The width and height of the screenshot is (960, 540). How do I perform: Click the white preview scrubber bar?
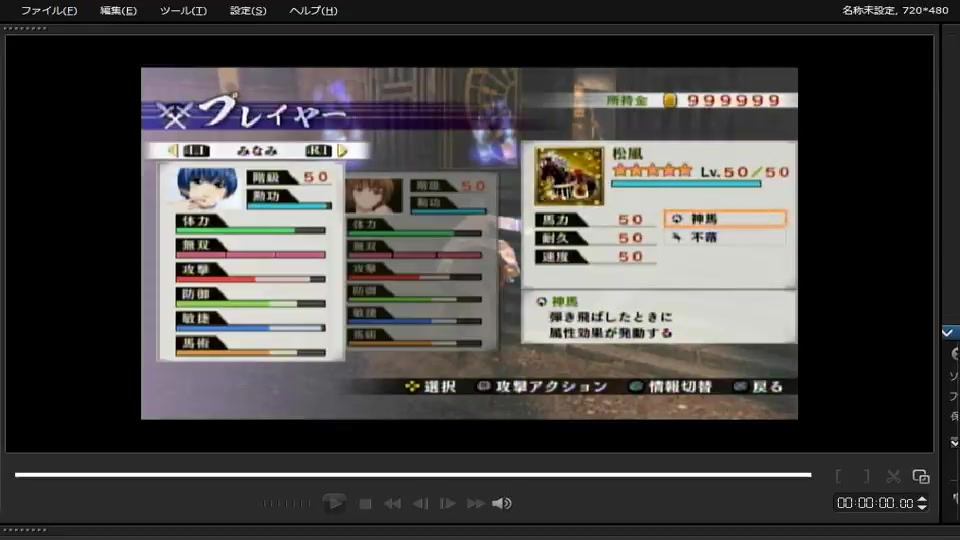point(413,474)
